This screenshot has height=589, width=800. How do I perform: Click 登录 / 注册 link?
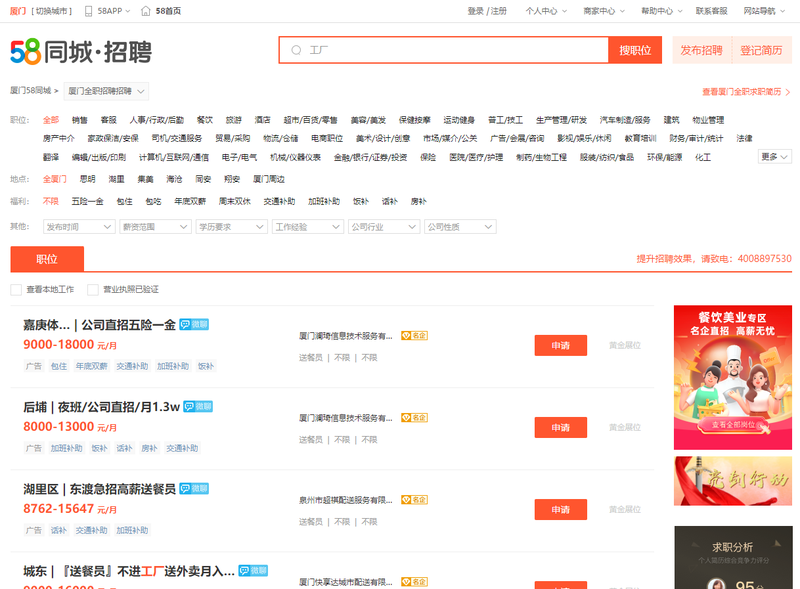point(487,11)
